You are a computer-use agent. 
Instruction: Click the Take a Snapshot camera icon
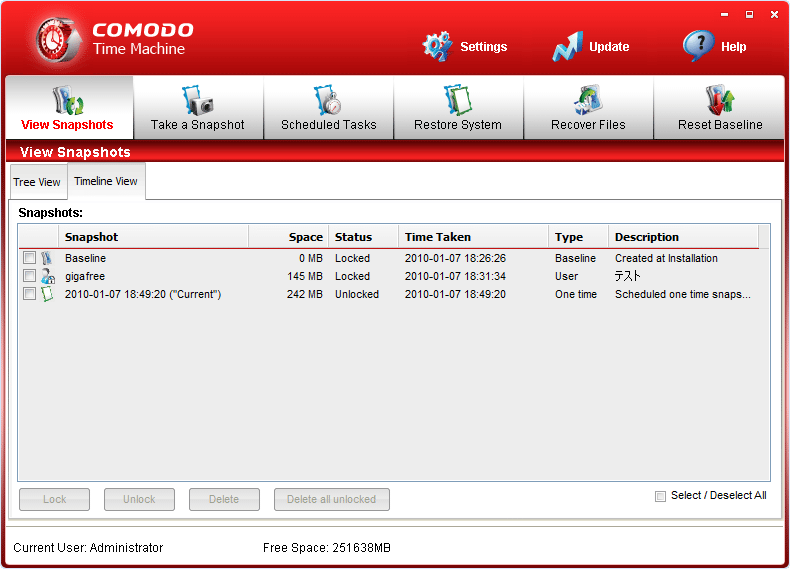[198, 100]
